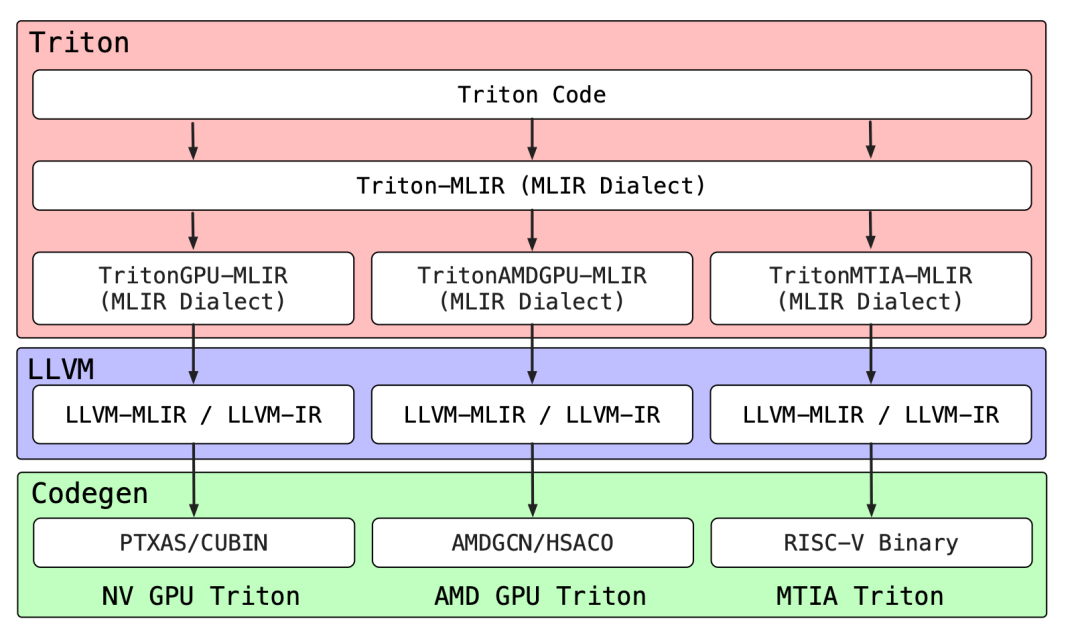The image size is (1080, 635).
Task: Select the LLVM section heading
Action: click(x=61, y=369)
